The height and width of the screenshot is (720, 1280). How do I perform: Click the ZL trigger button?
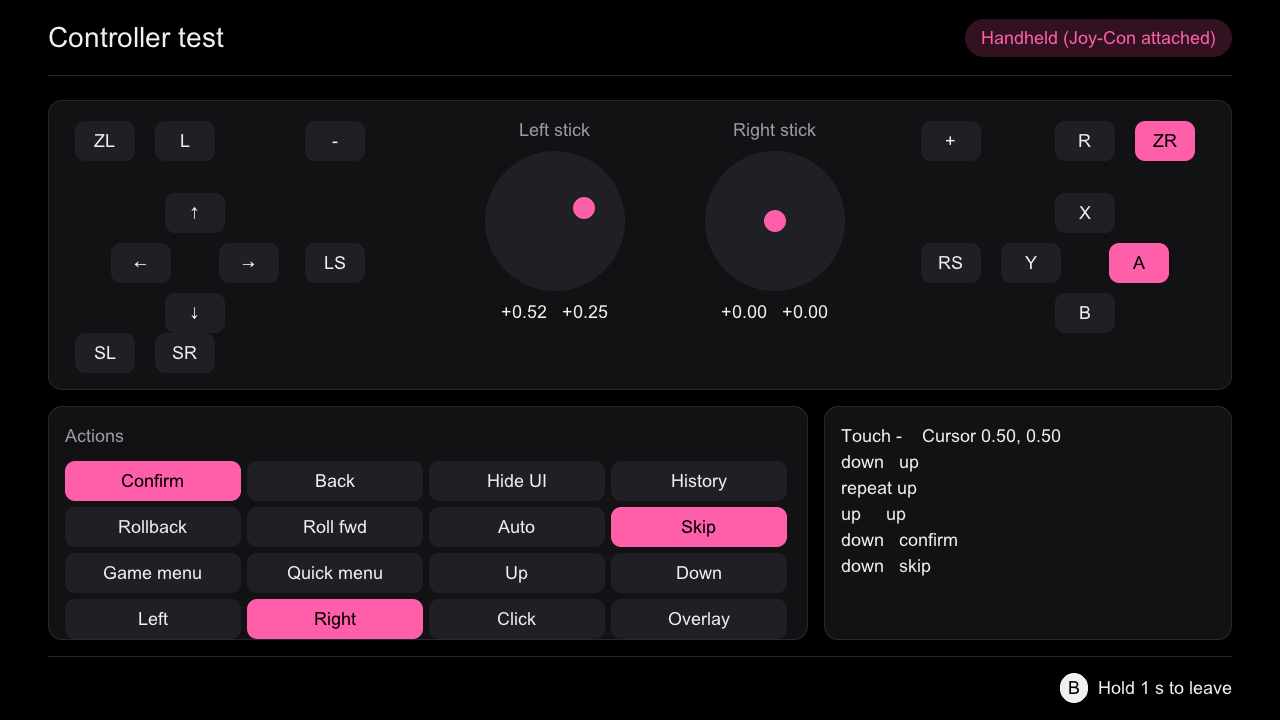click(105, 141)
